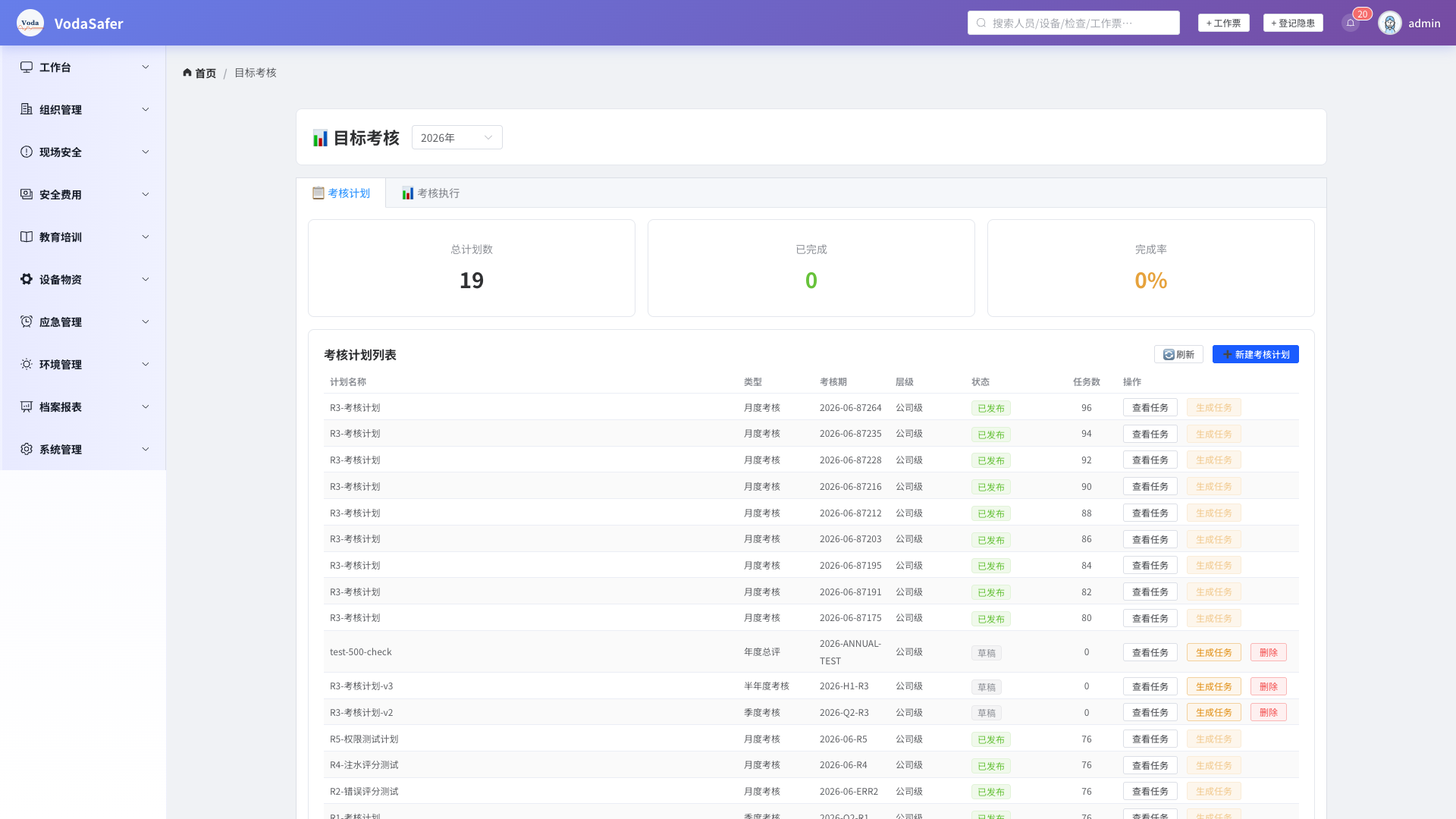Click the notification bell icon
Screen dimensions: 1456x819
click(1351, 23)
